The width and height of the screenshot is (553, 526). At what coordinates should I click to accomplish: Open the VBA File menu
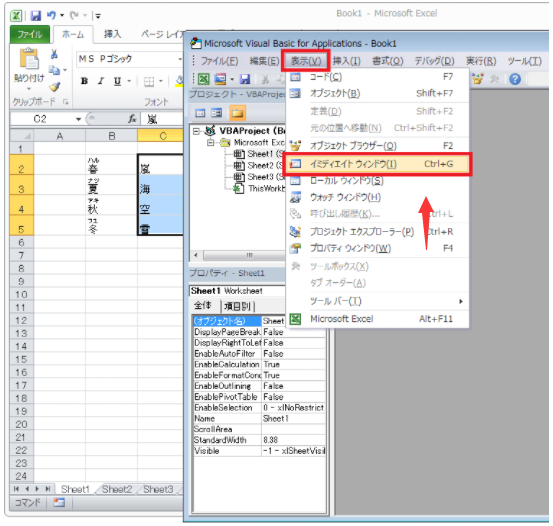point(219,61)
